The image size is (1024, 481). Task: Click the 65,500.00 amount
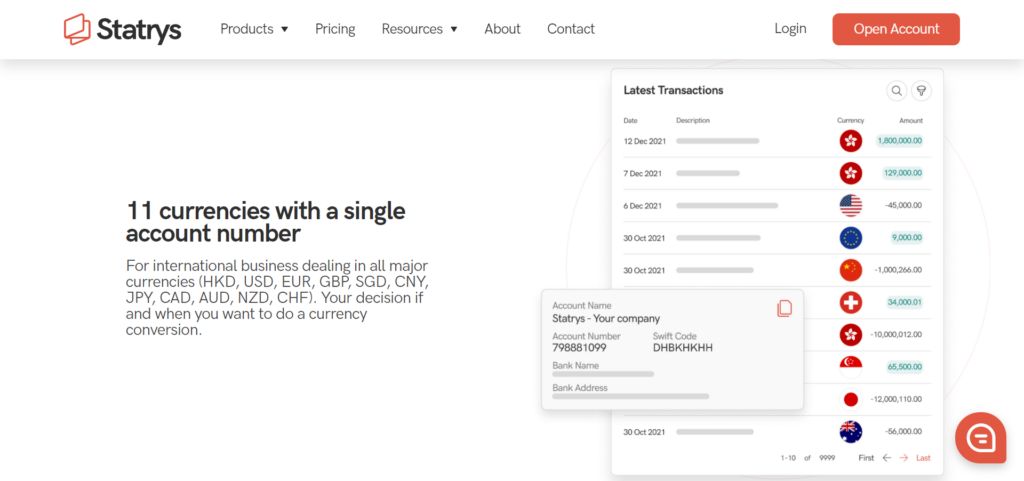904,367
